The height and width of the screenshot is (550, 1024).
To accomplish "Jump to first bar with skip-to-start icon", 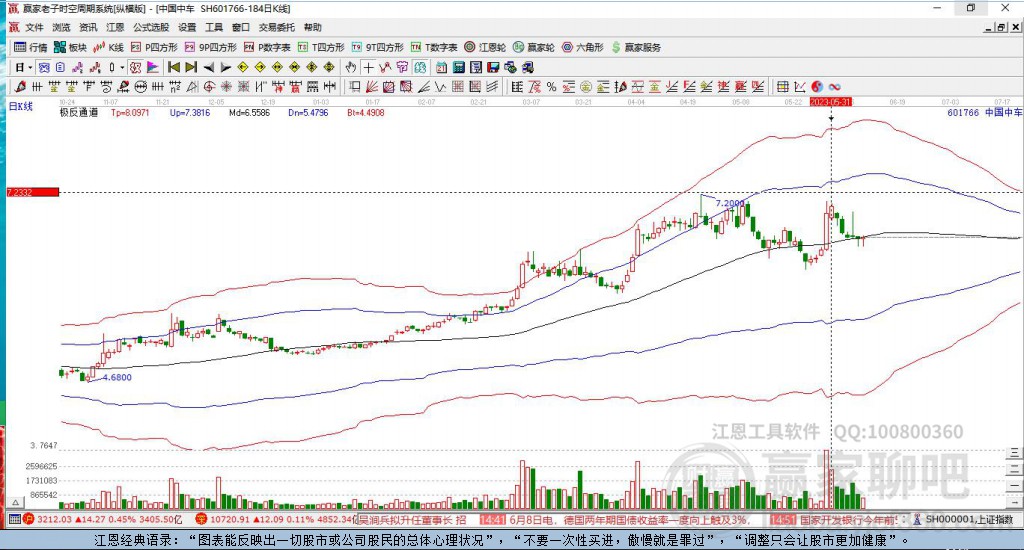I will tap(174, 67).
